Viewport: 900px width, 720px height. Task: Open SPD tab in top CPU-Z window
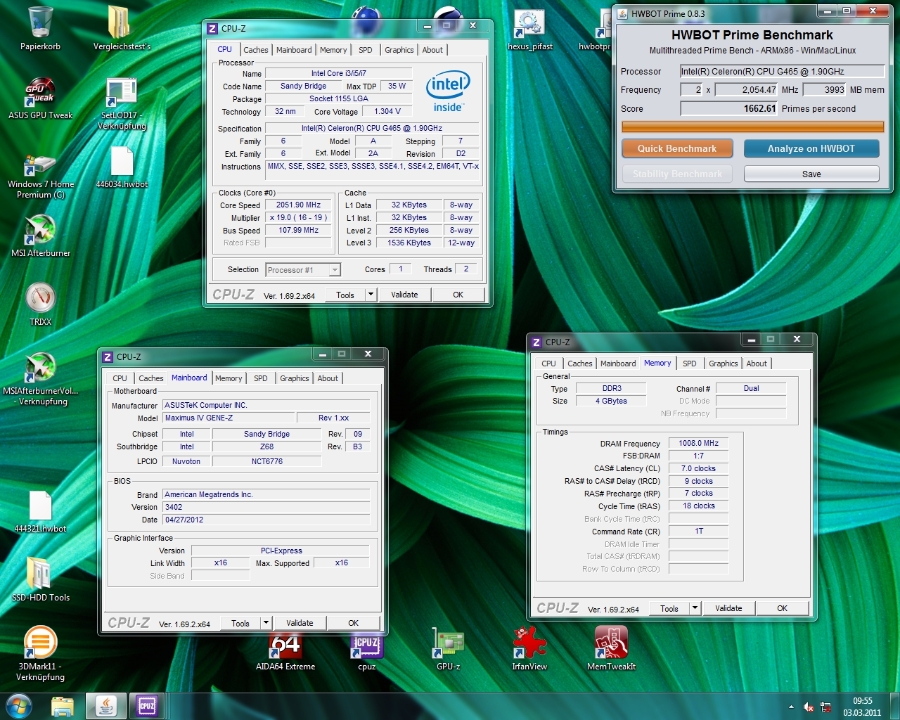pyautogui.click(x=365, y=50)
